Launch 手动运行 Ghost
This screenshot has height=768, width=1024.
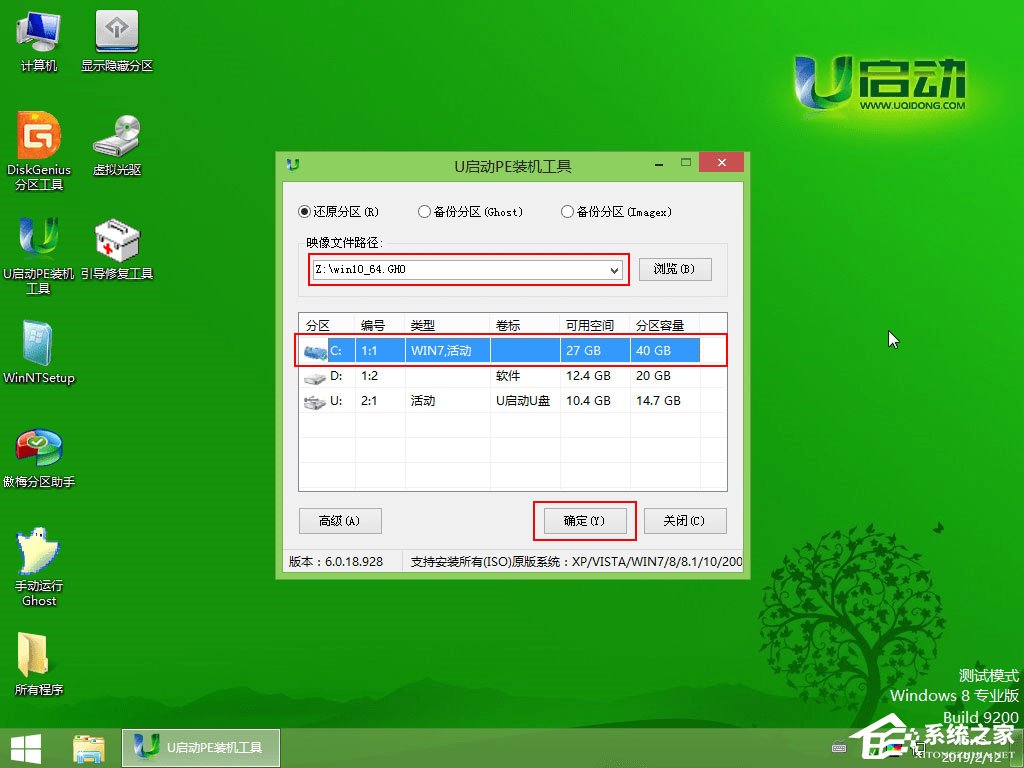tap(38, 562)
